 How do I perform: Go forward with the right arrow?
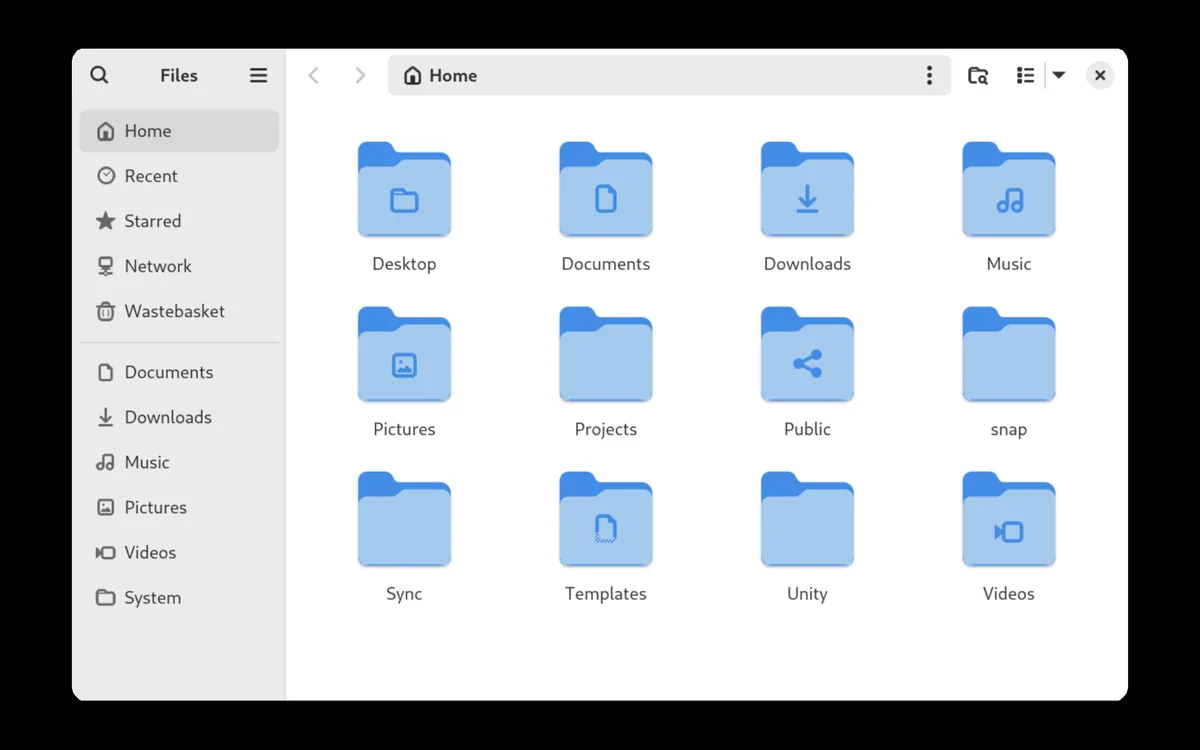(360, 75)
